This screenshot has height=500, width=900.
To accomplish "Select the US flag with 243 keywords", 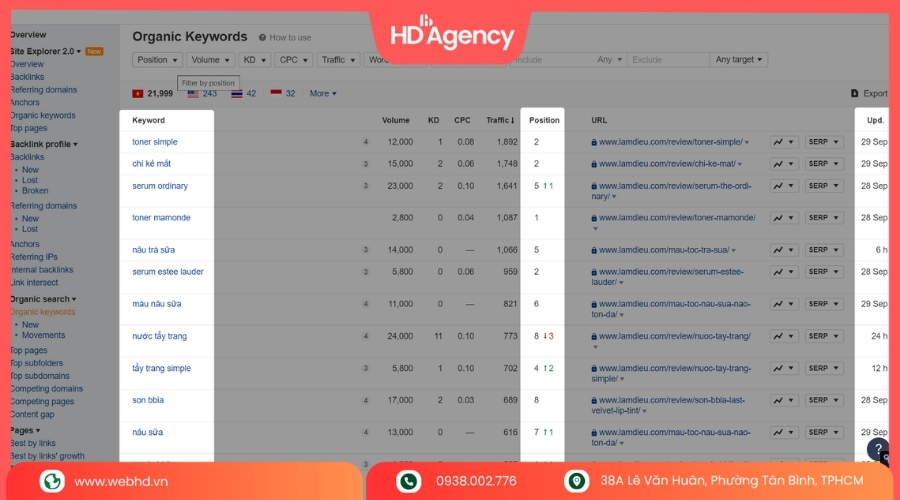I will tap(202, 94).
